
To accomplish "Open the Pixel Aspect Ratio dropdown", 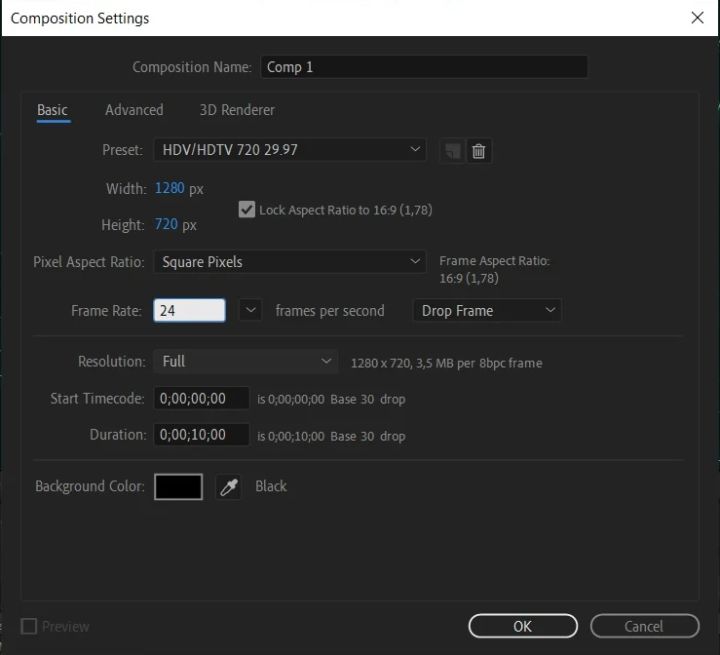I will 290,262.
